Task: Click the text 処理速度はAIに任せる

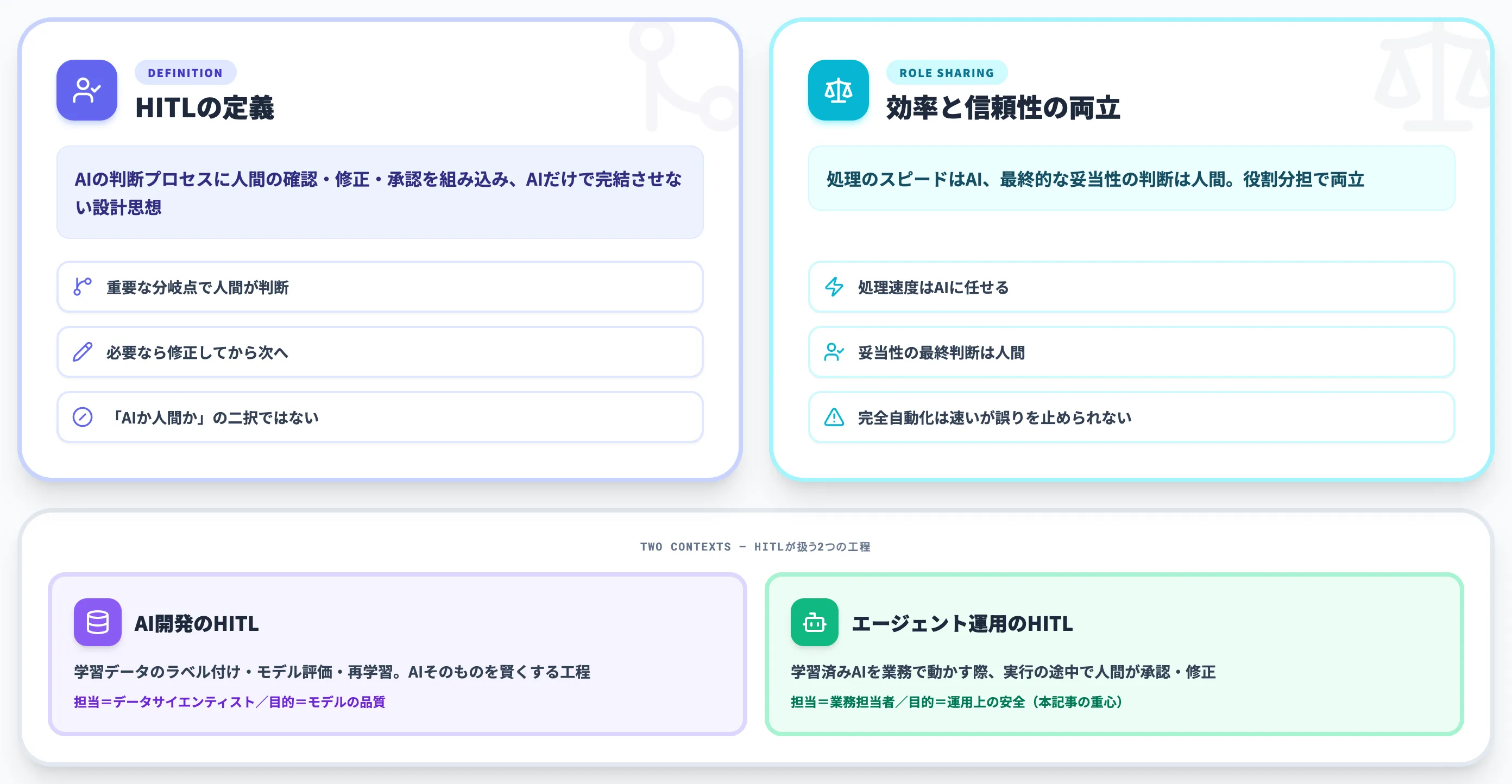Action: click(933, 288)
